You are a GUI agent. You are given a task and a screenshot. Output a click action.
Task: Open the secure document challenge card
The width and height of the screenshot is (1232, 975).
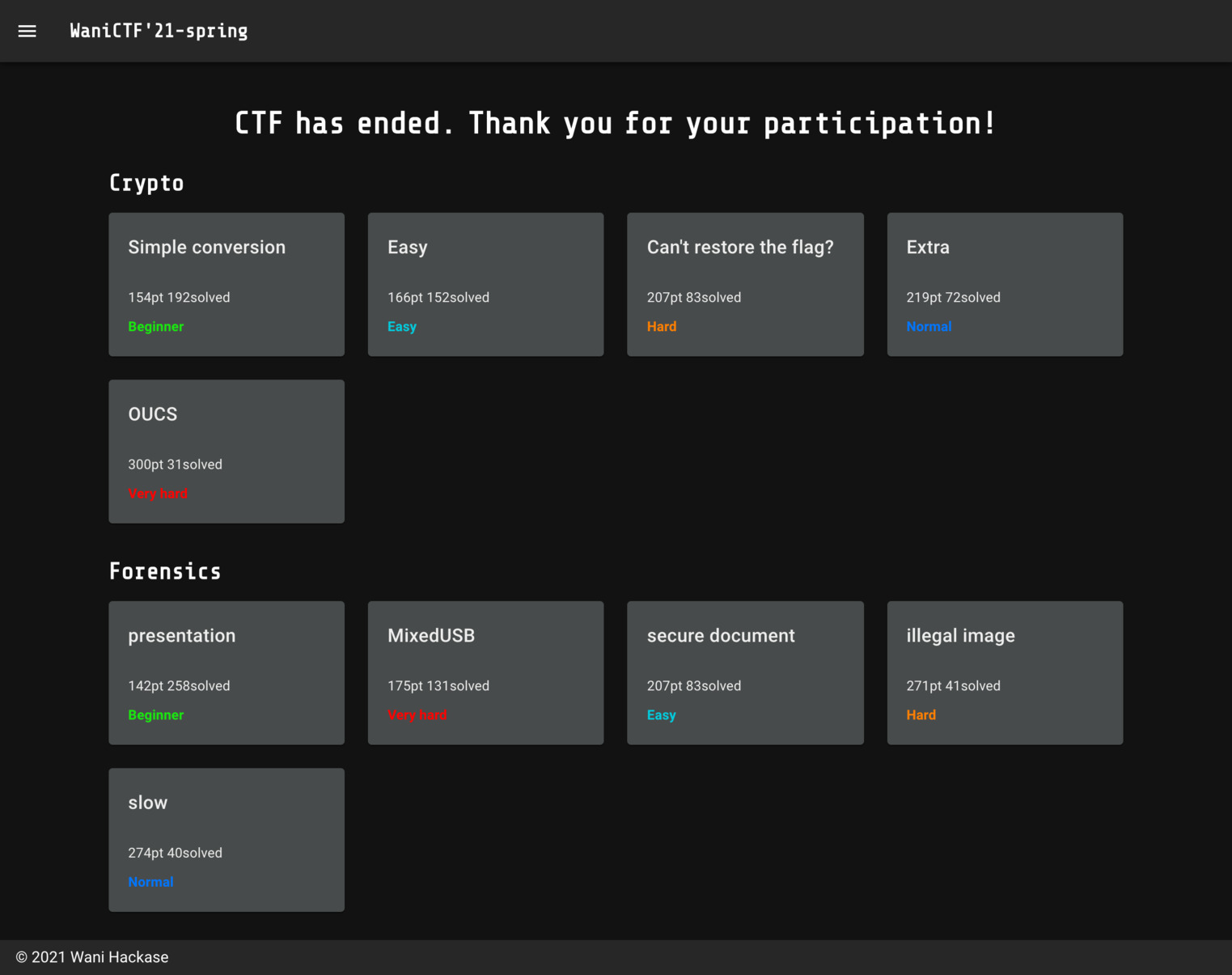pyautogui.click(x=745, y=672)
